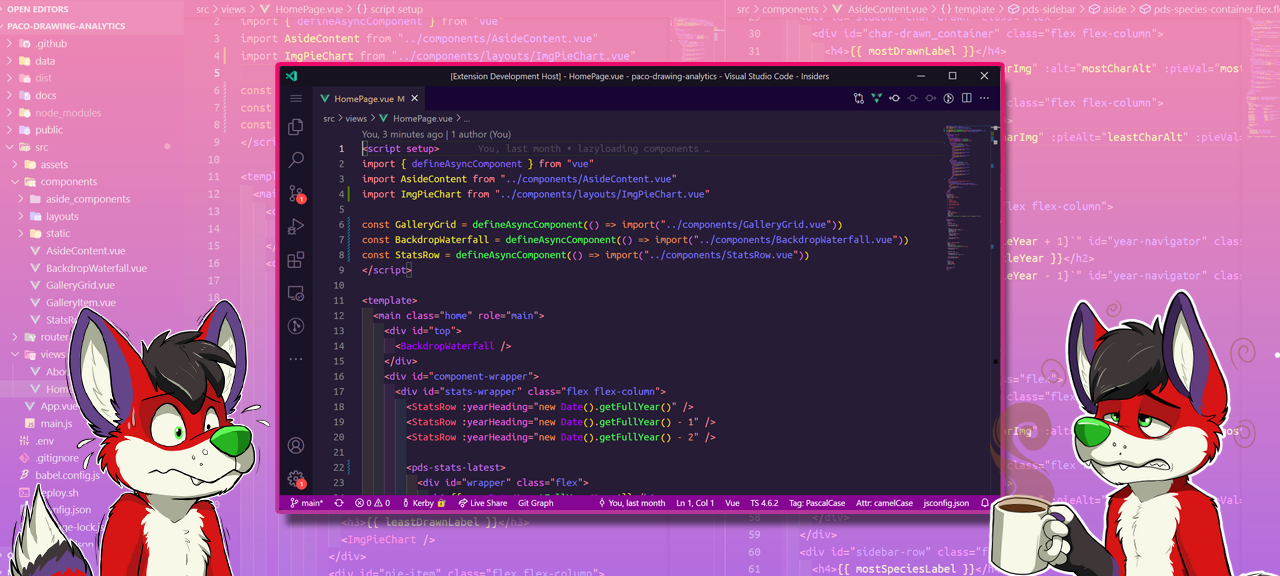Viewport: 1280px width, 576px height.
Task: Run Vitest via the green editor title icon
Action: tap(876, 98)
